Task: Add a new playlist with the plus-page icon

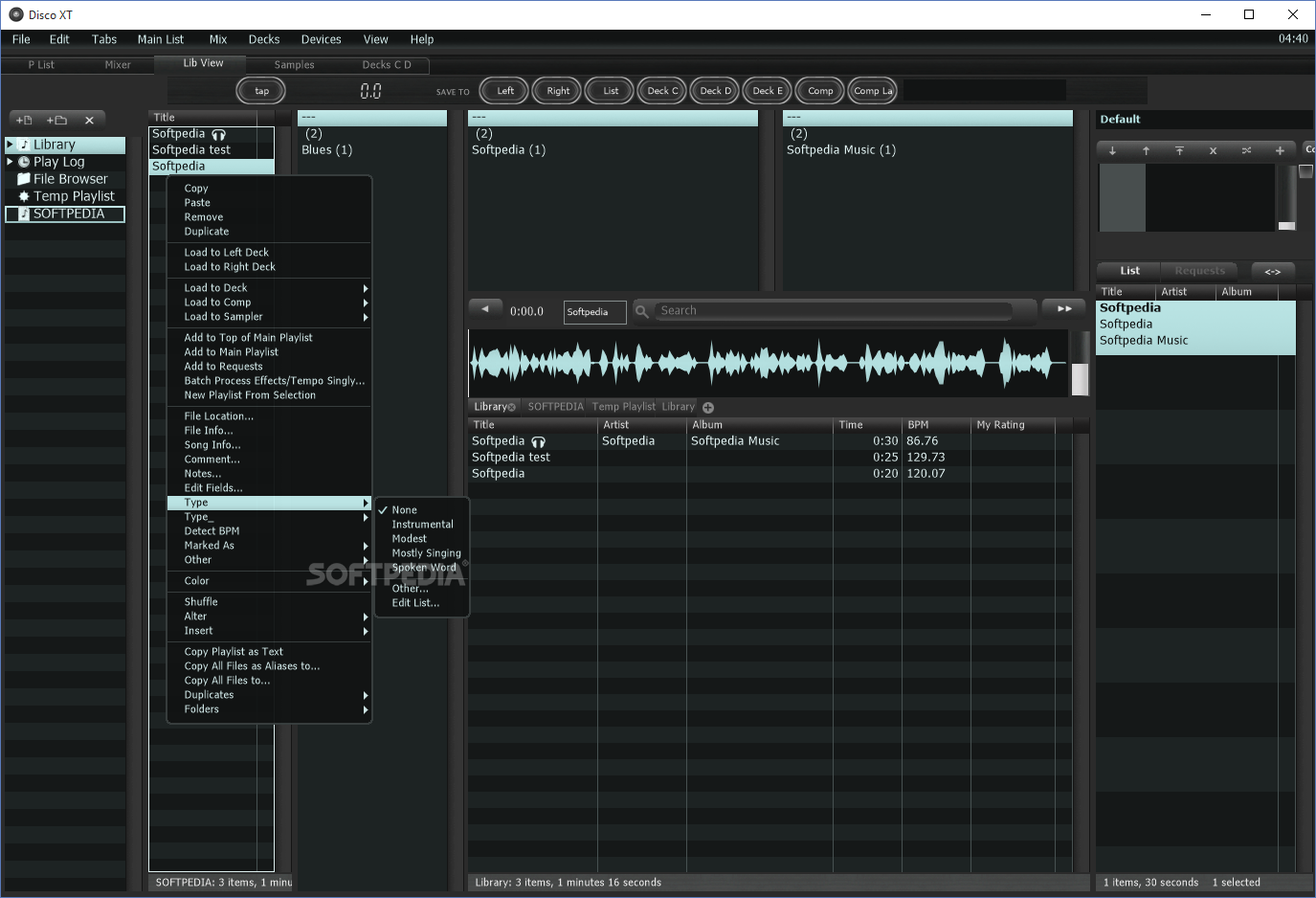Action: [x=25, y=121]
